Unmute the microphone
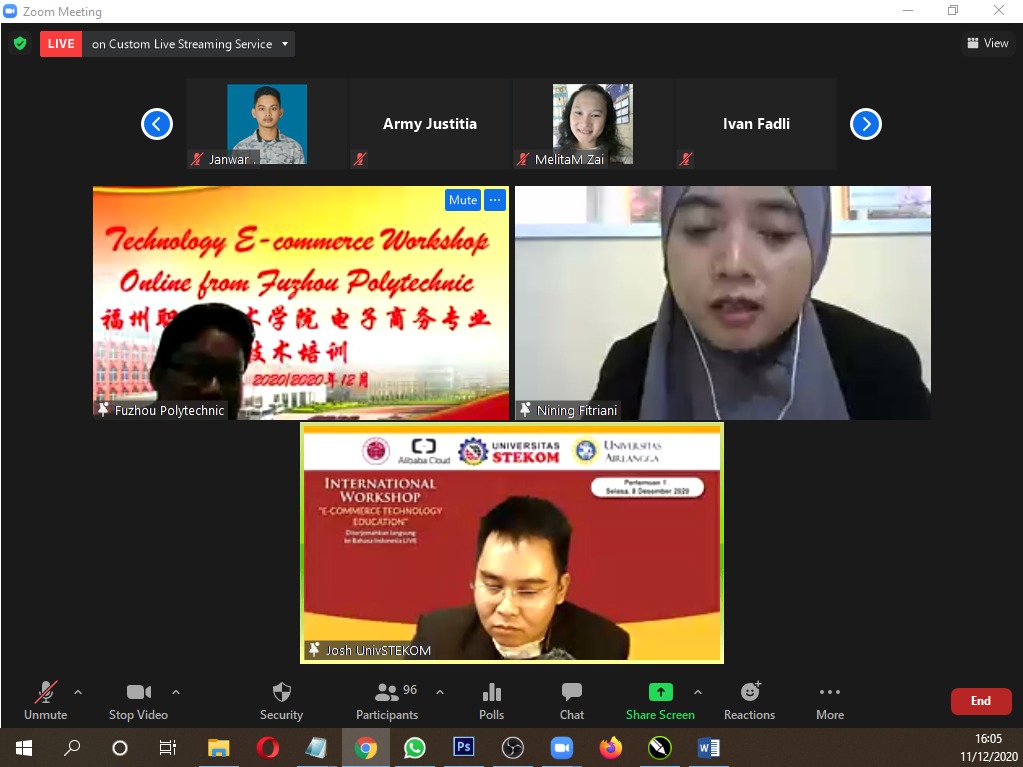Image resolution: width=1023 pixels, height=767 pixels. pyautogui.click(x=46, y=701)
